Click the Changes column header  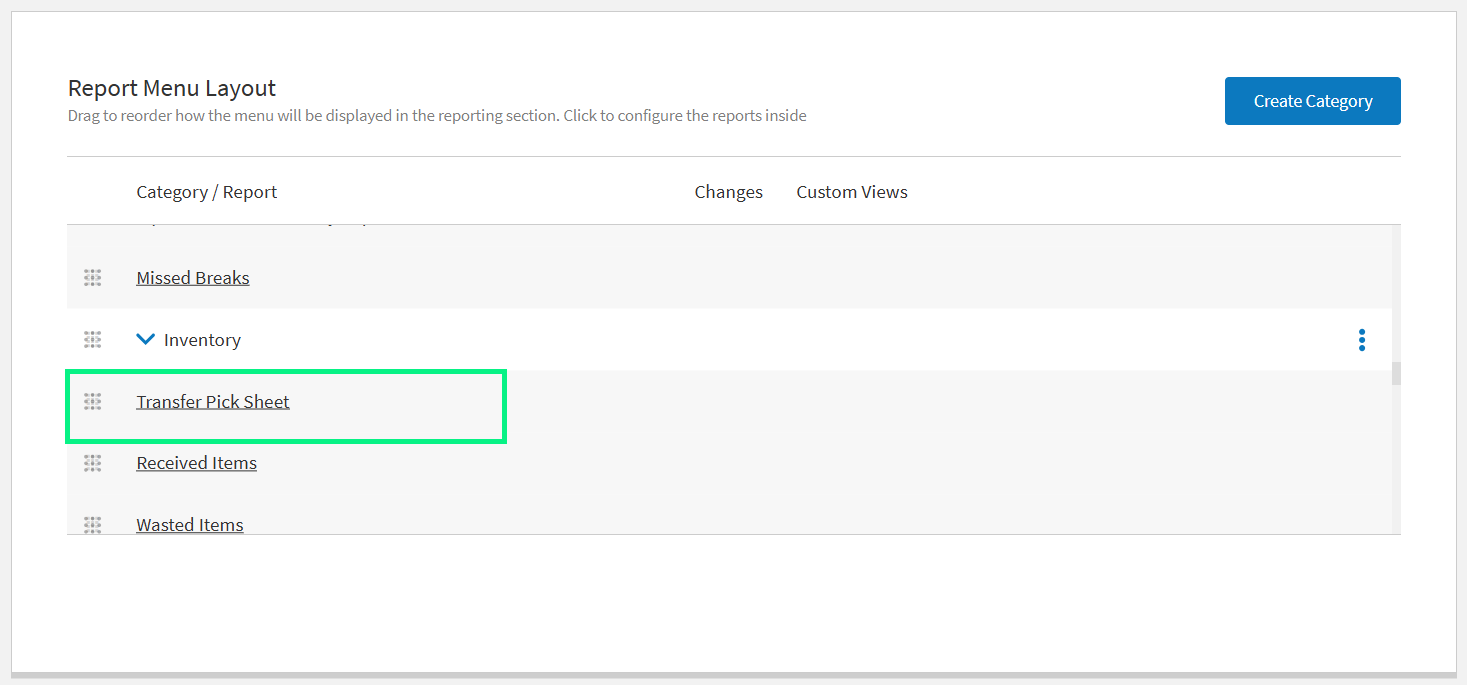[x=728, y=191]
